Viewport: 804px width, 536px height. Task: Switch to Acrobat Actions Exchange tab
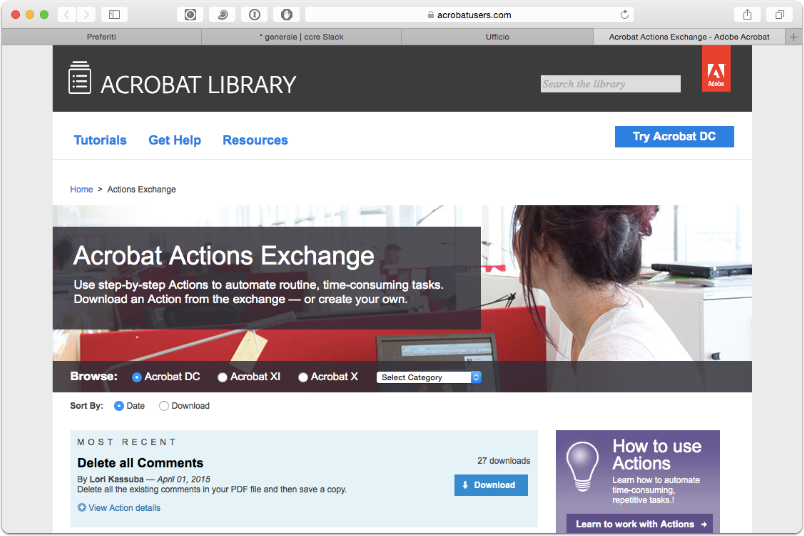(x=689, y=37)
